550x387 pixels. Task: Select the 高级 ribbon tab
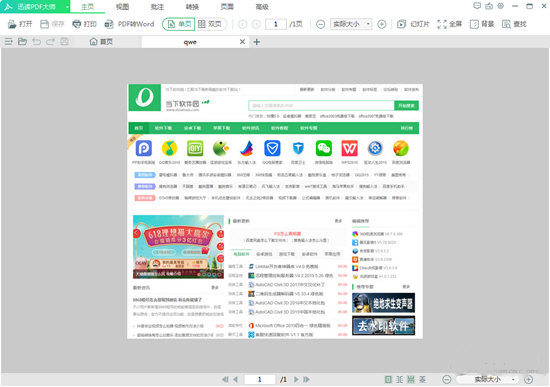(262, 7)
